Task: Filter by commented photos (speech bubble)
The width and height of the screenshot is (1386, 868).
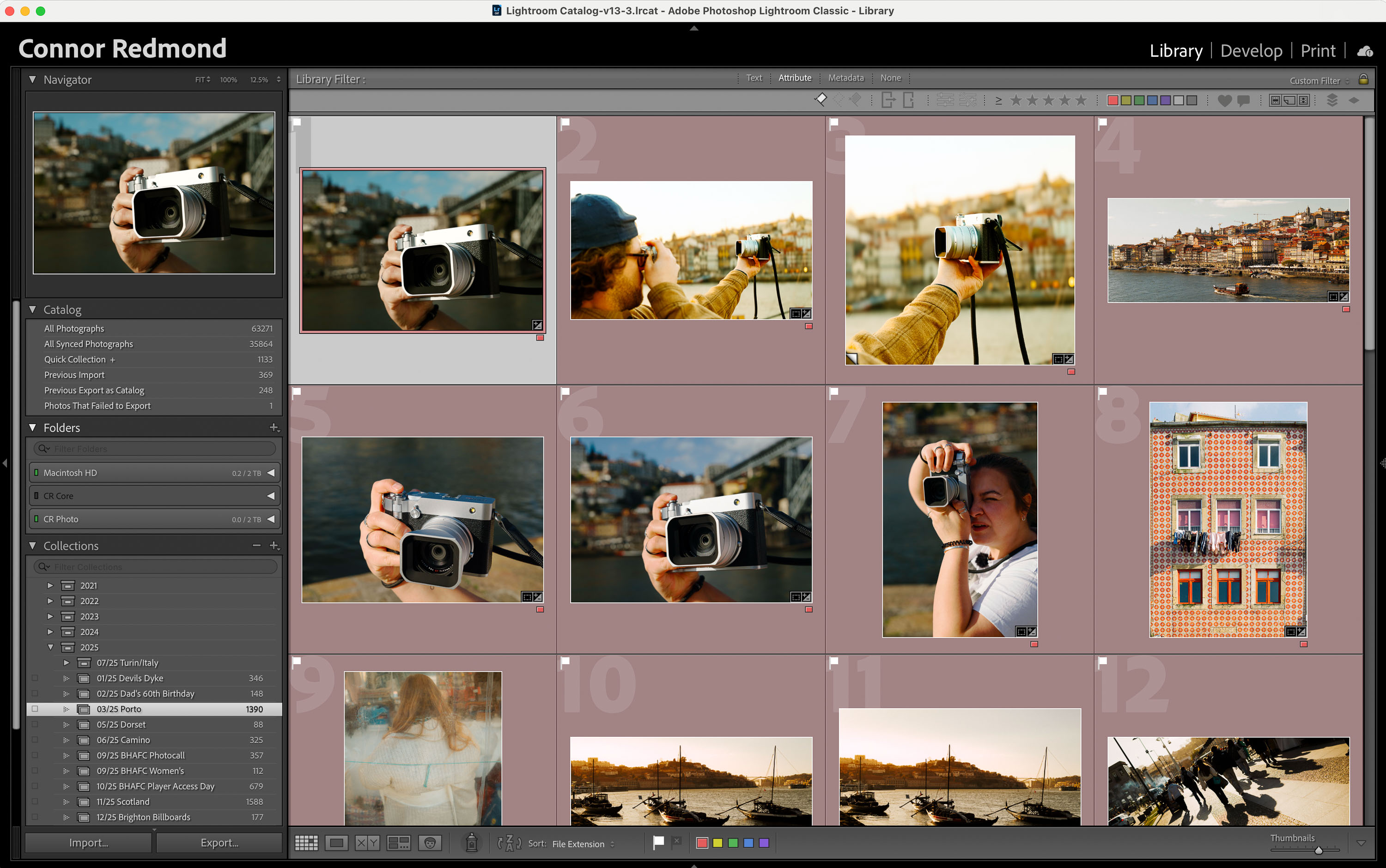Action: click(1244, 100)
